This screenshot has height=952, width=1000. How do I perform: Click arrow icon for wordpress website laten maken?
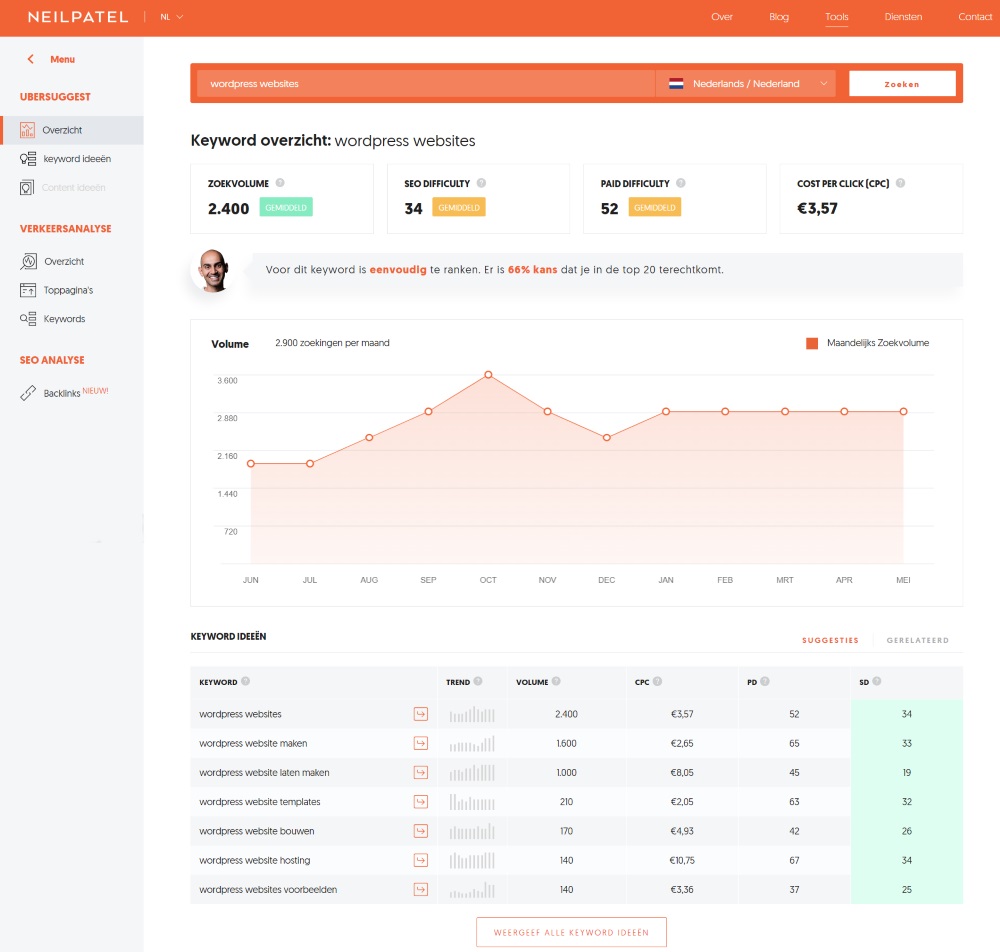point(421,773)
